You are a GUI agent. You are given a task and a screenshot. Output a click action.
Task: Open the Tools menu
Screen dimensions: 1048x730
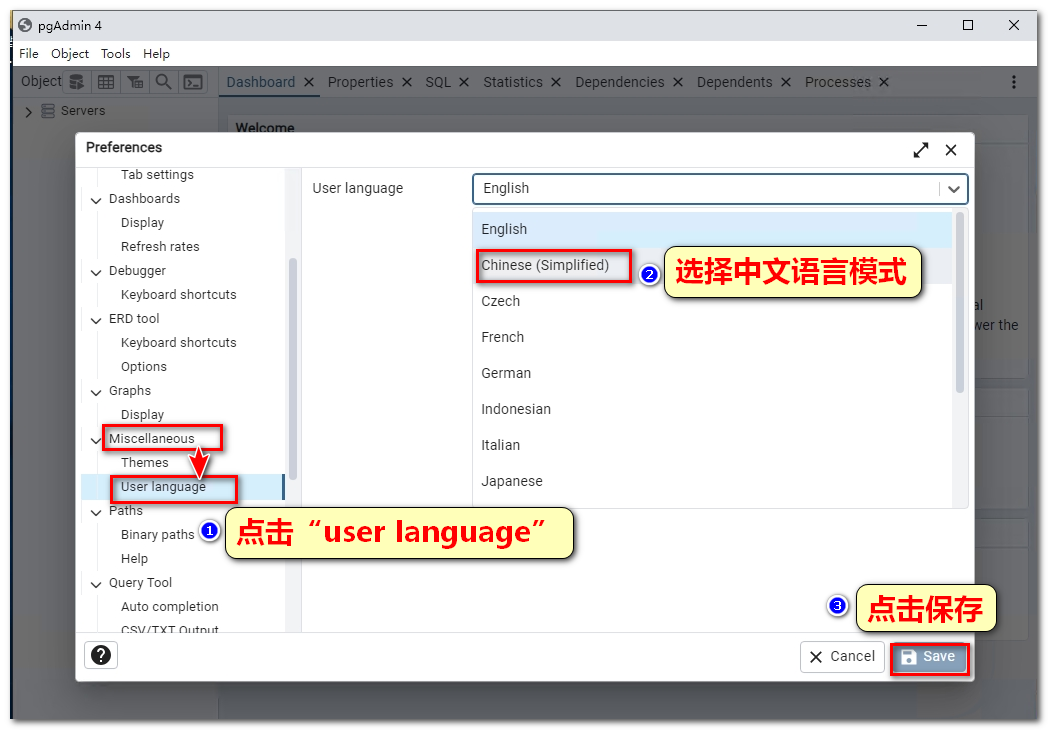(115, 54)
